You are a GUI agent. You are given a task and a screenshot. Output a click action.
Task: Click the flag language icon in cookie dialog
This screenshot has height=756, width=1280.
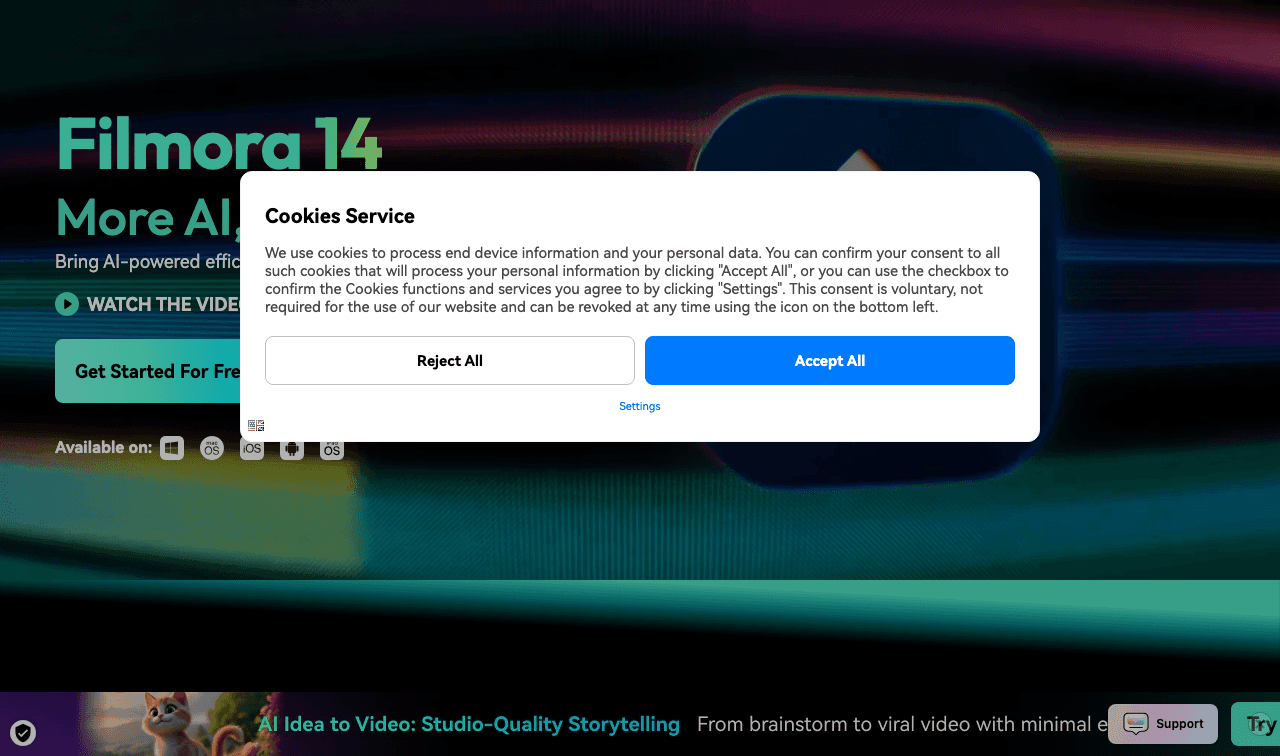256,424
